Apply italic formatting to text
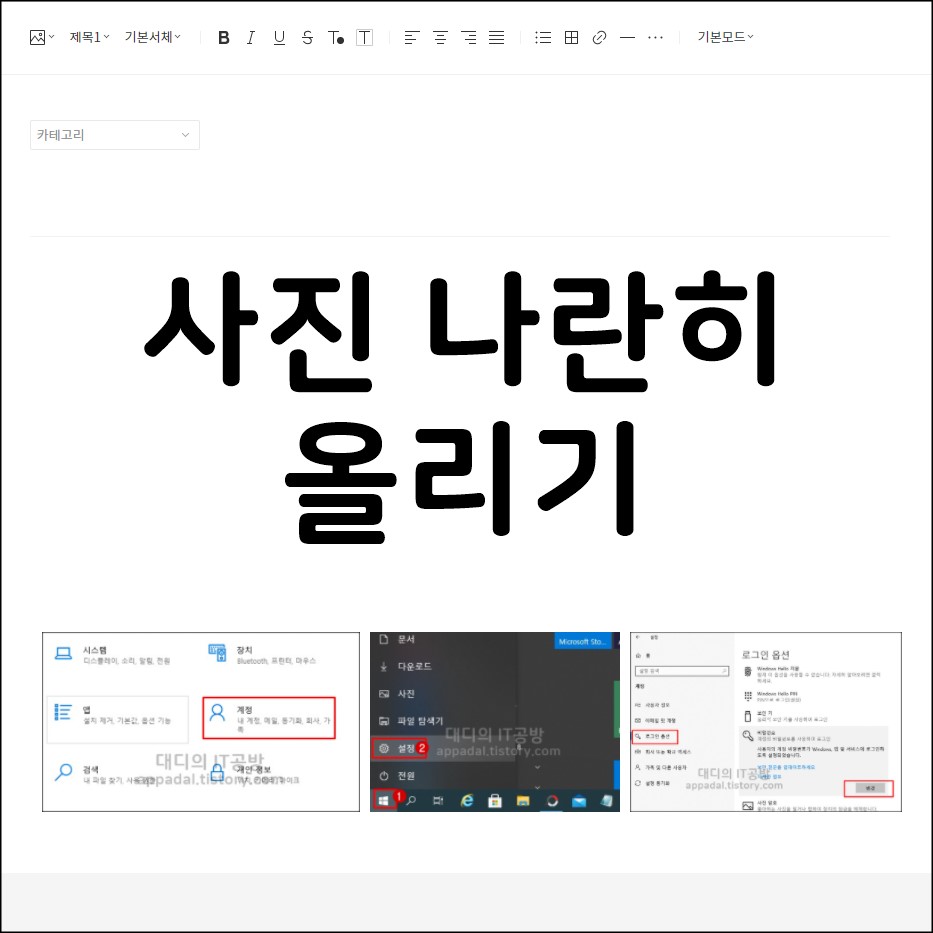 [x=252, y=37]
